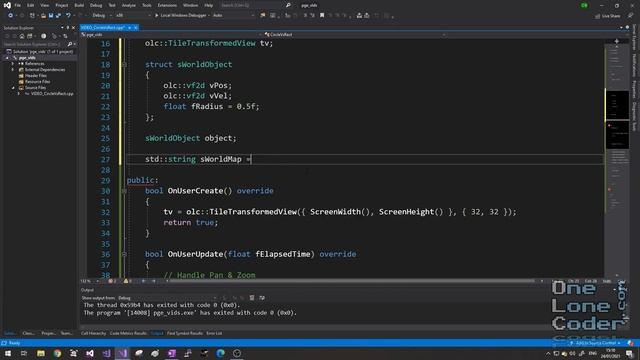
Task: Click Add to Source Control
Action: [x=596, y=343]
